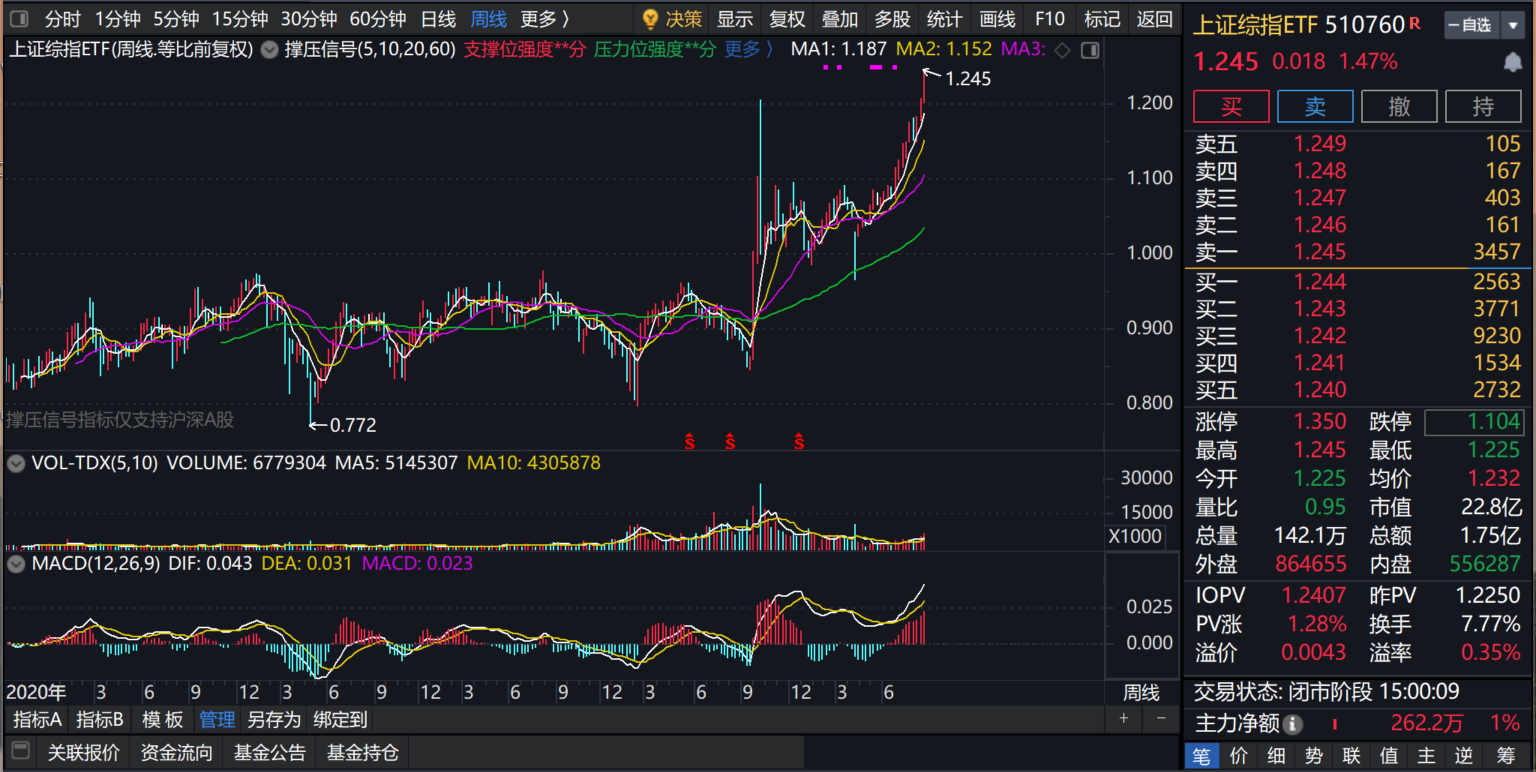Switch to the 日线 daily chart tab

pyautogui.click(x=438, y=19)
